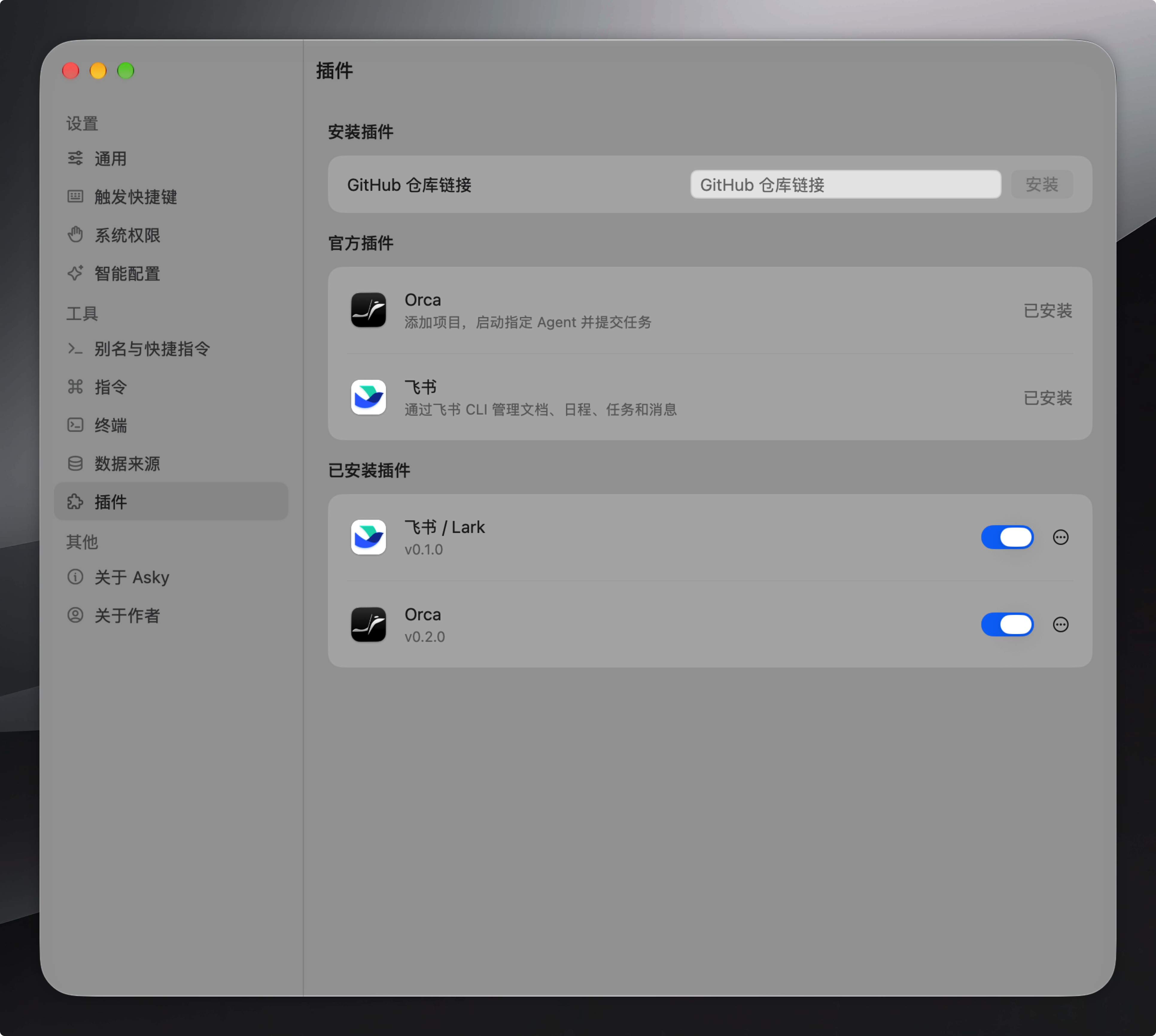This screenshot has height=1036, width=1156.
Task: Click the Orca app icon under 官方插件
Action: 369,310
